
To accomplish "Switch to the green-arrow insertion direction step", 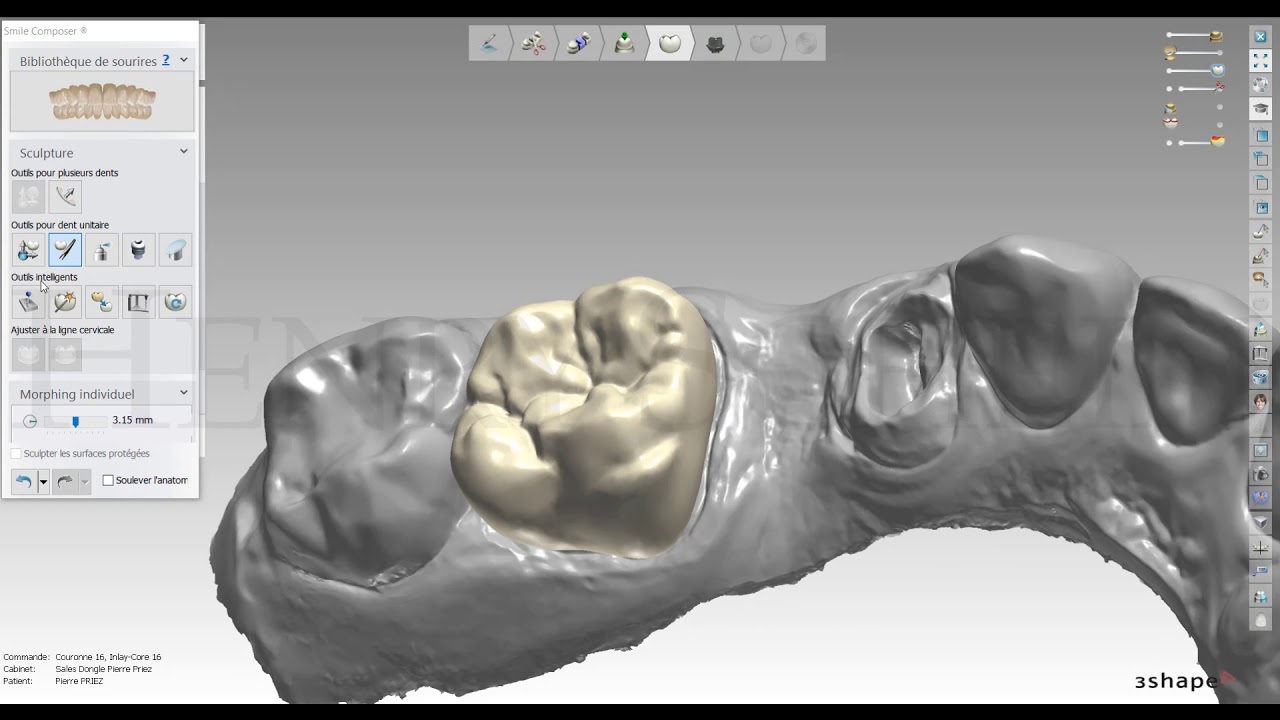I will tap(624, 44).
